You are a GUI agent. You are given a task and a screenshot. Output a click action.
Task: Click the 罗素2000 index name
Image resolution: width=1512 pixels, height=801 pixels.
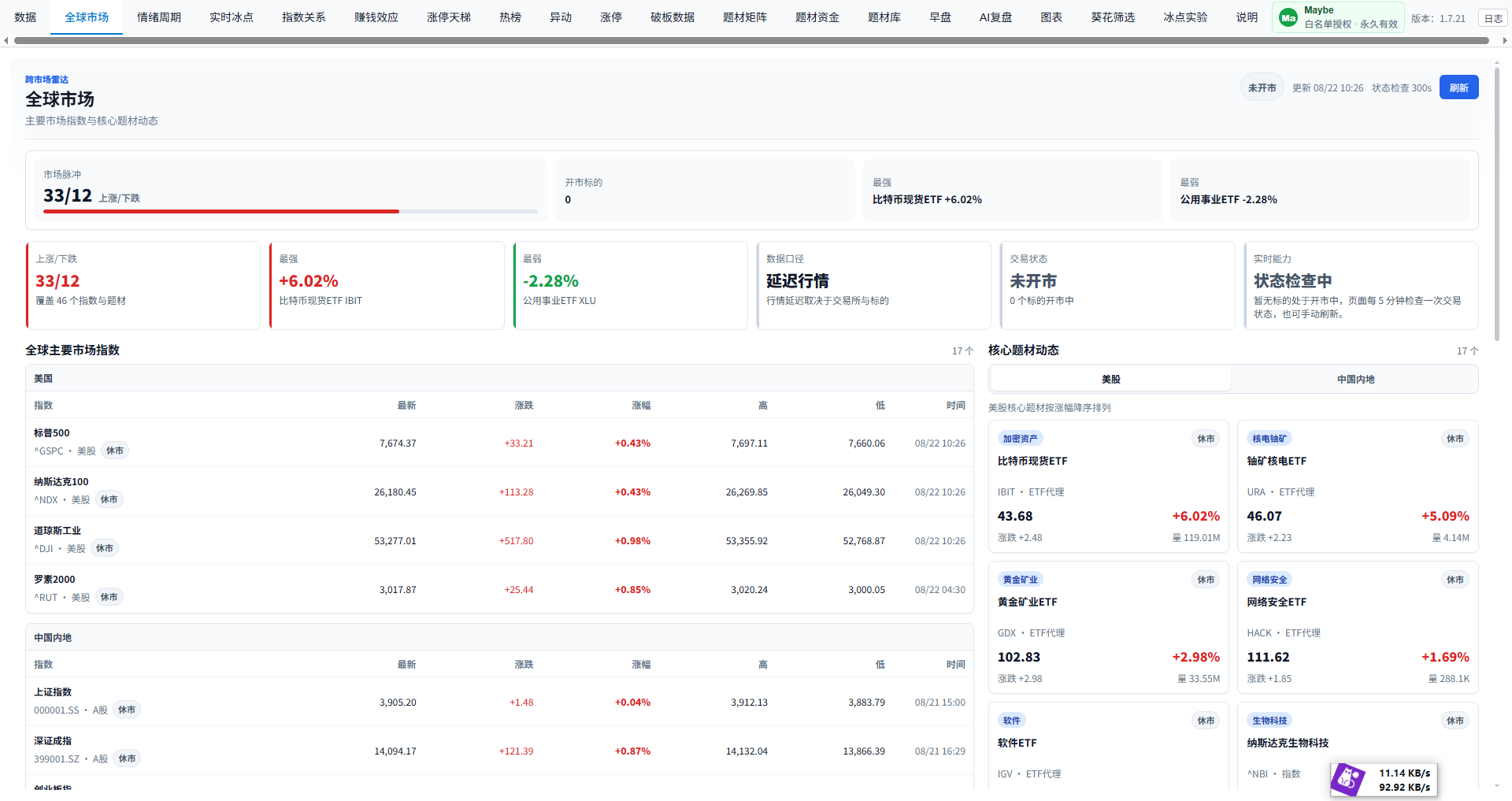pyautogui.click(x=54, y=579)
